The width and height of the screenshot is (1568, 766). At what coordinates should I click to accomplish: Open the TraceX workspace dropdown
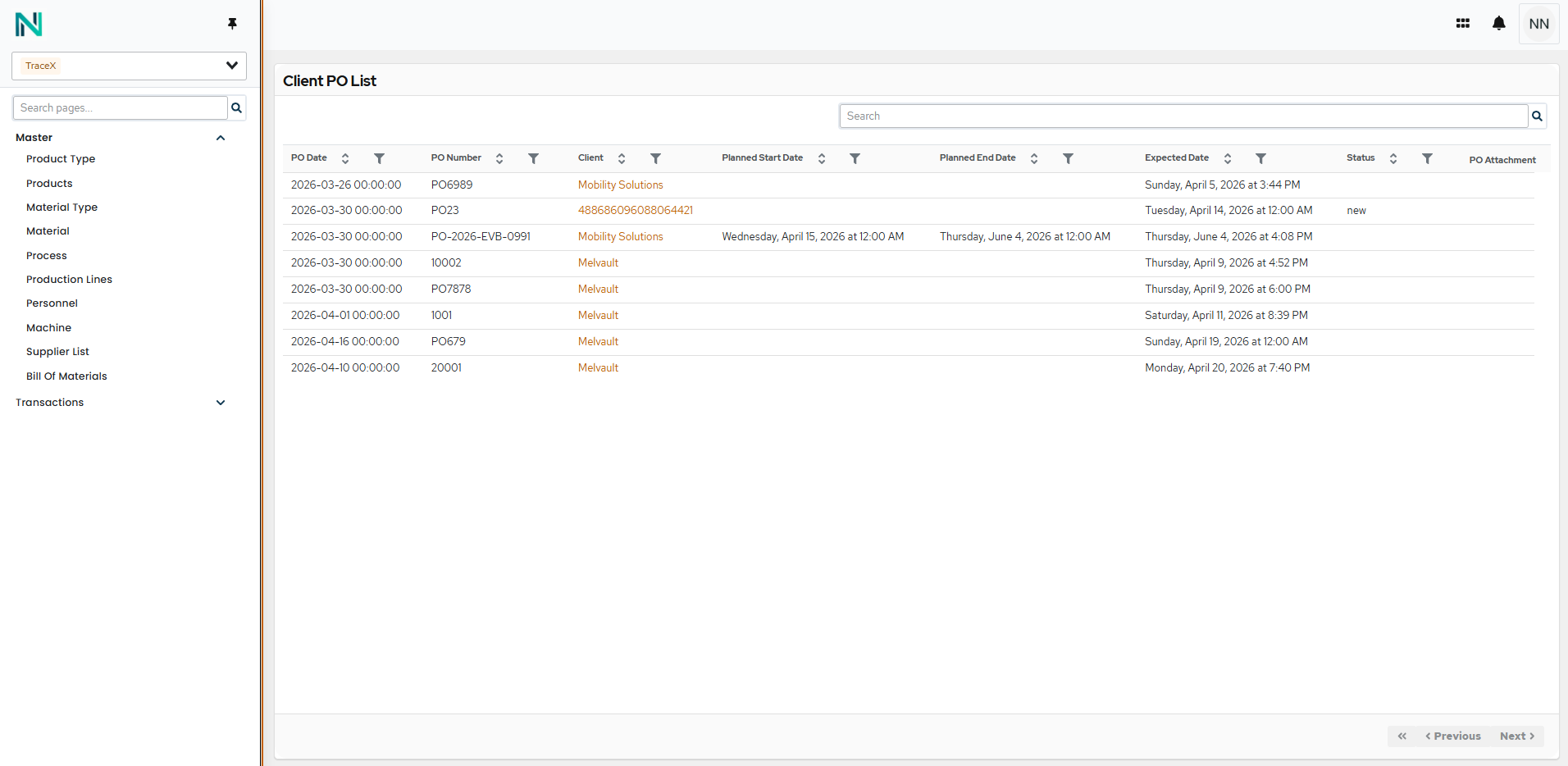pyautogui.click(x=129, y=66)
